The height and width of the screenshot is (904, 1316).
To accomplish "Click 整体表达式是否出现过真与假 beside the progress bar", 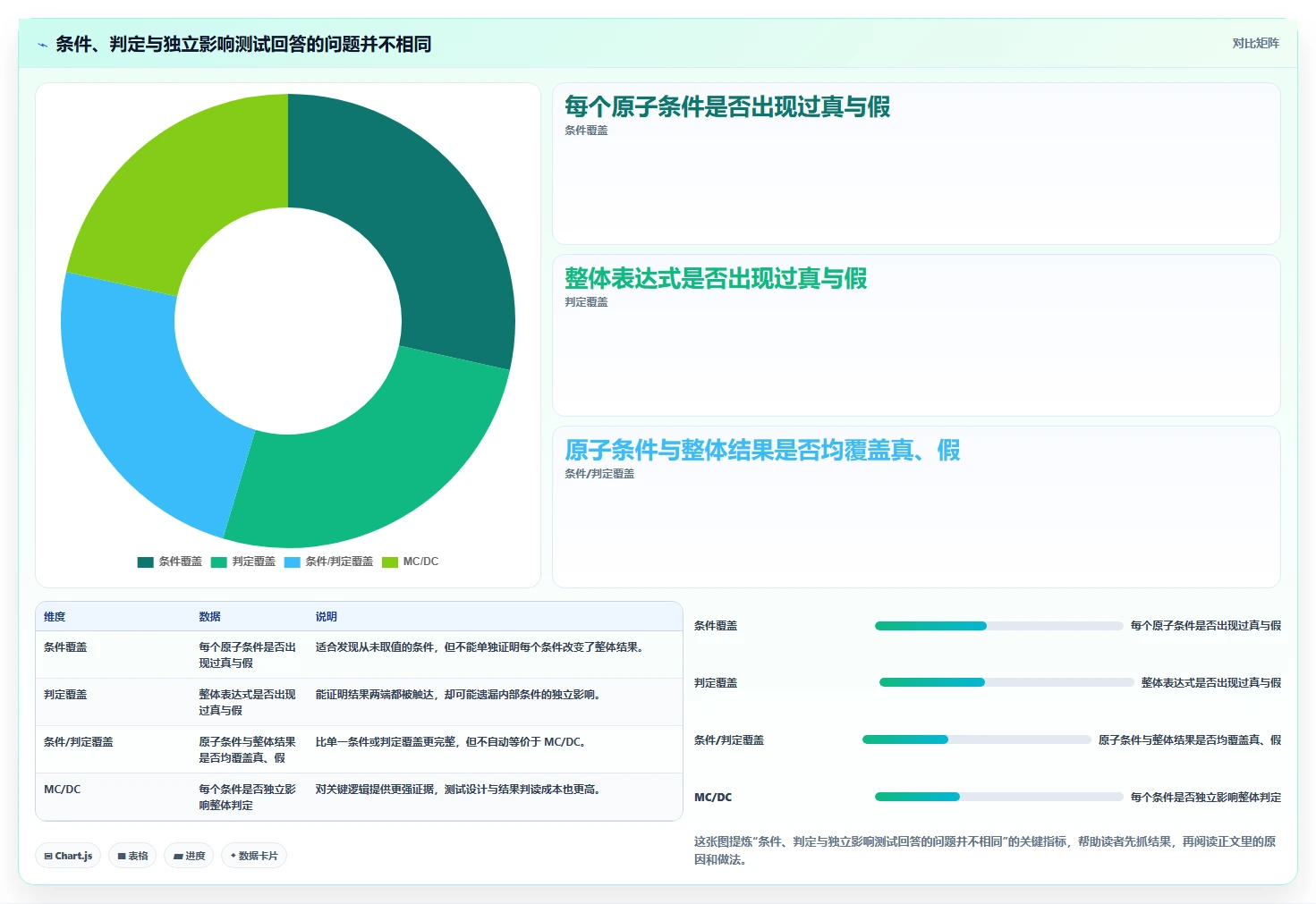I will click(1211, 683).
